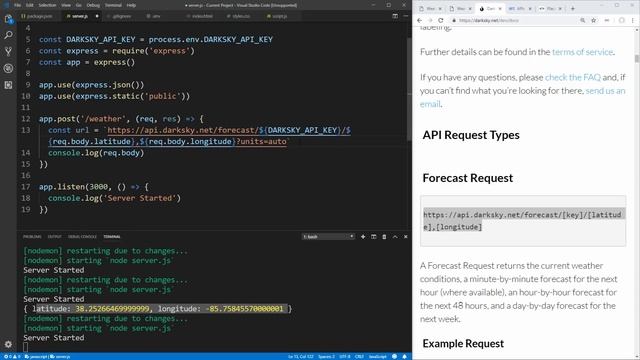Image resolution: width=640 pixels, height=360 pixels.
Task: Click the browser page vertical scrollbar
Action: coord(637,58)
